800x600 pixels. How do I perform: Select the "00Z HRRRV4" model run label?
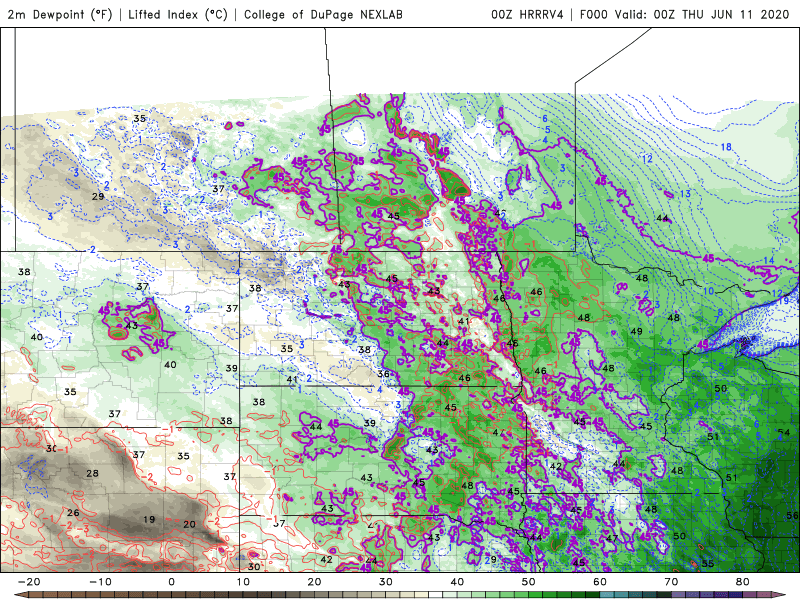527,14
